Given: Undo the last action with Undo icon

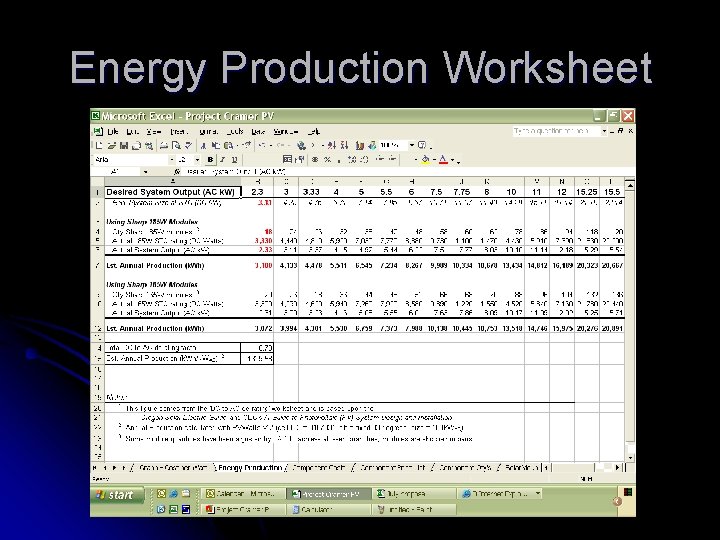Looking at the screenshot, I should pyautogui.click(x=262, y=146).
